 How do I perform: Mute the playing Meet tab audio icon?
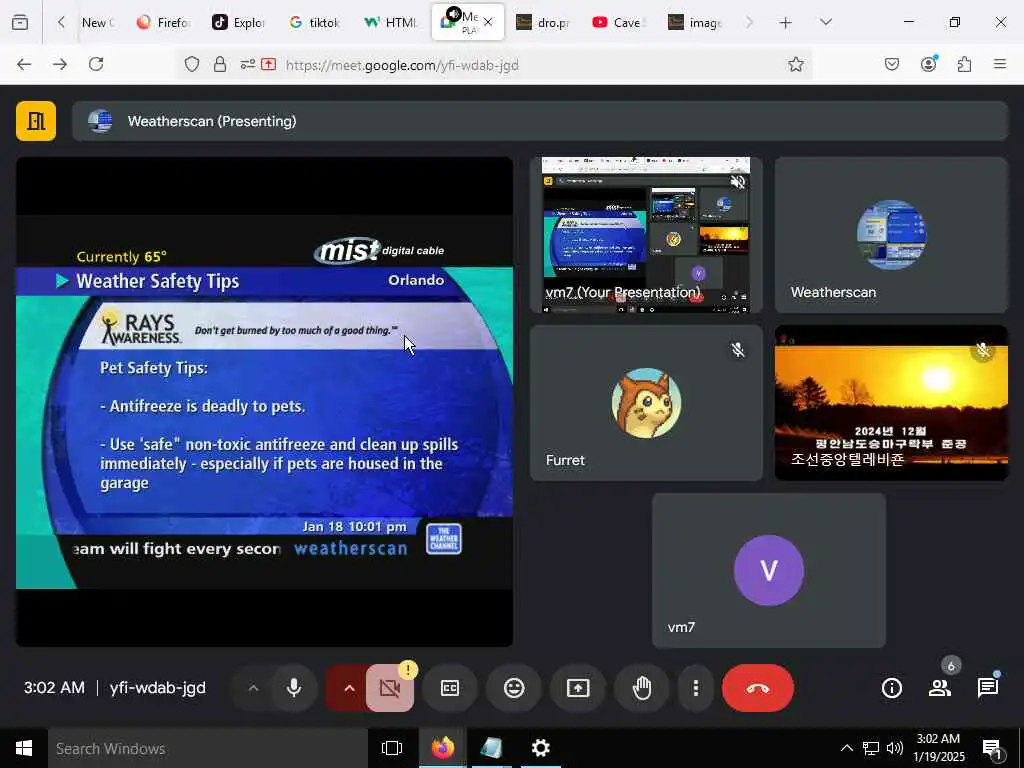[x=453, y=14]
